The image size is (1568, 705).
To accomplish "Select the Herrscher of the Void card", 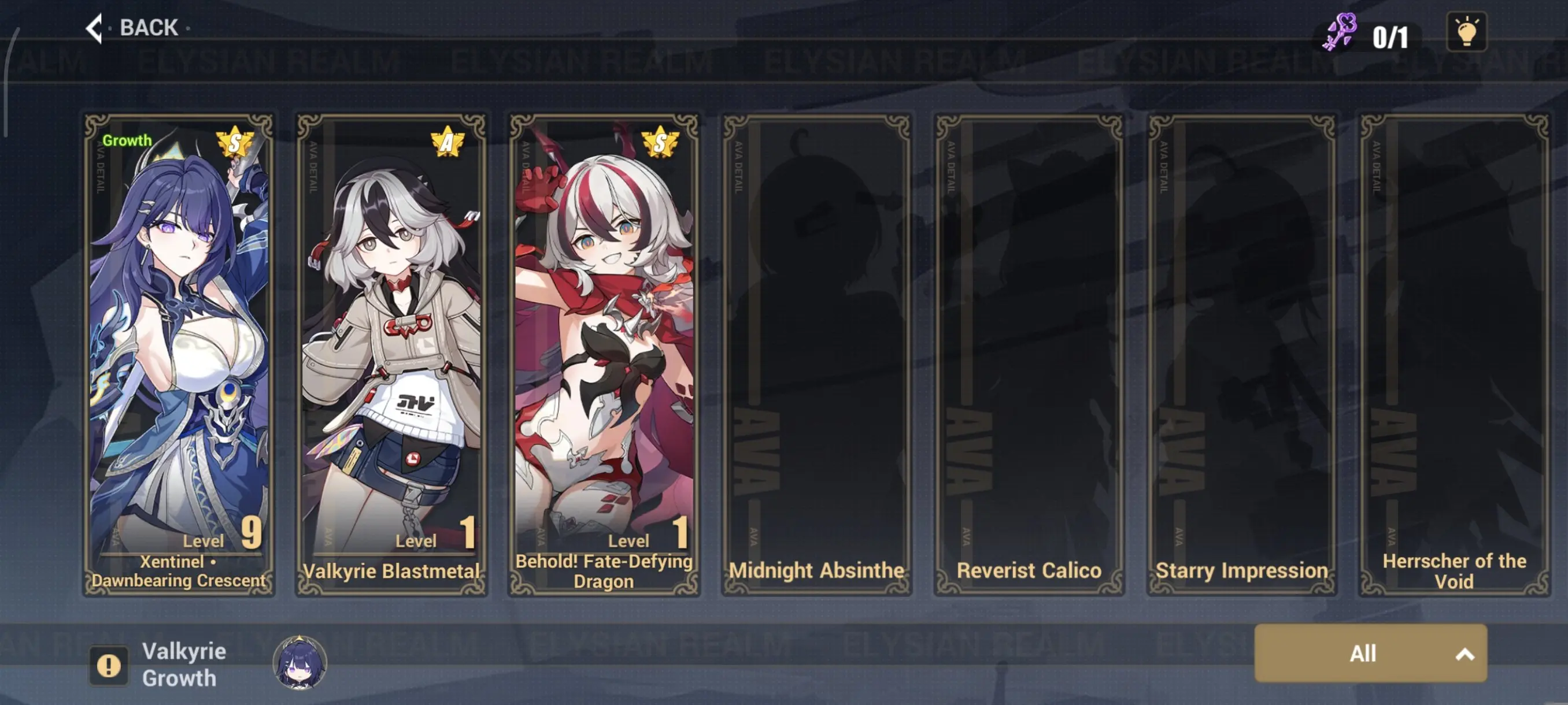I will pos(1454,355).
